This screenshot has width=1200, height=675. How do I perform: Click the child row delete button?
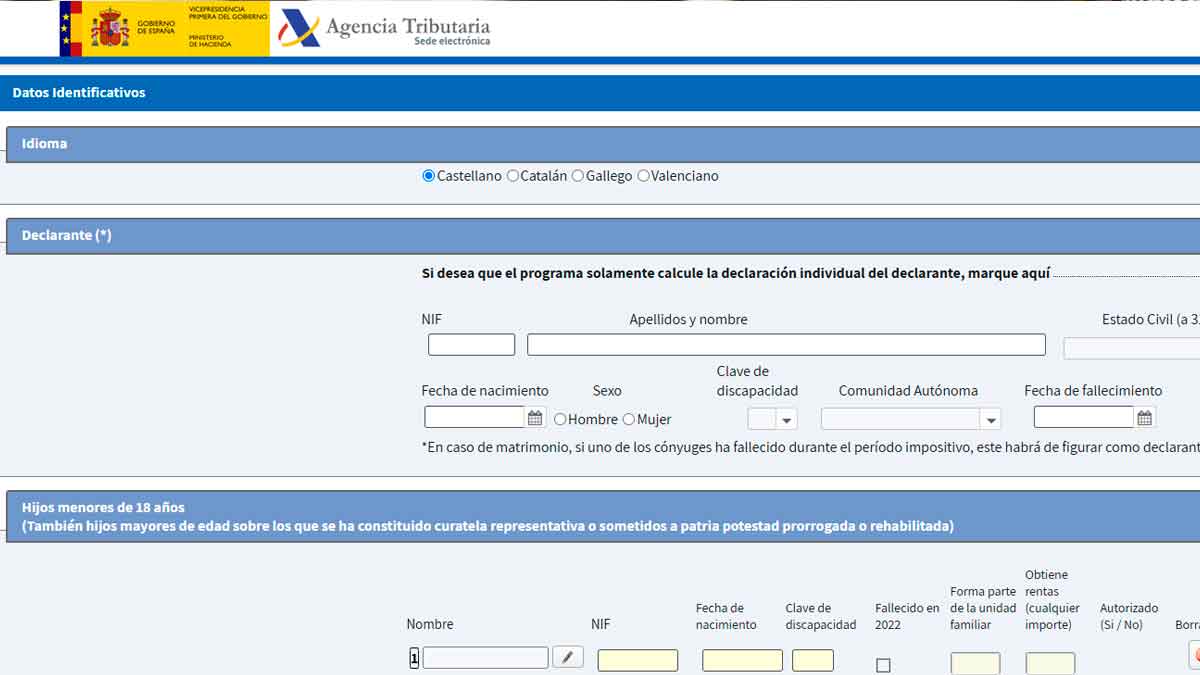[x=1195, y=655]
